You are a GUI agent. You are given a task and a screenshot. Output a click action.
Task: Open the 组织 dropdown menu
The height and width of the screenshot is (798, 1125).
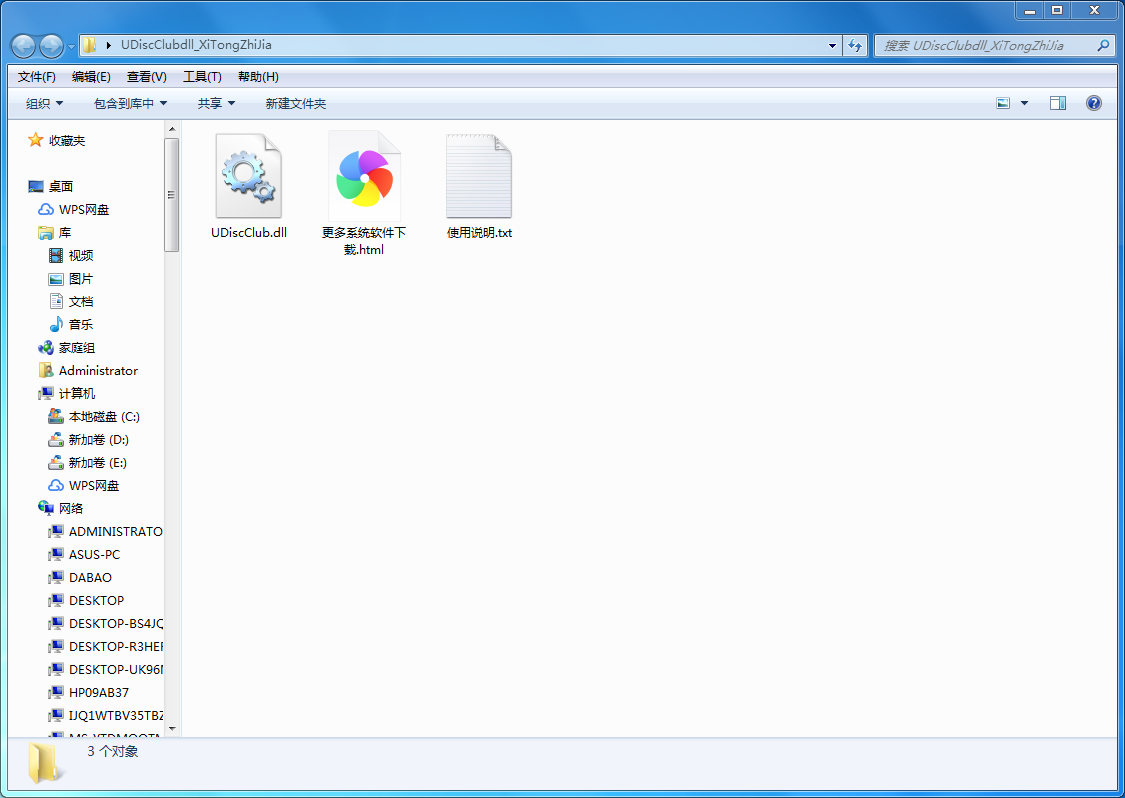pos(44,103)
